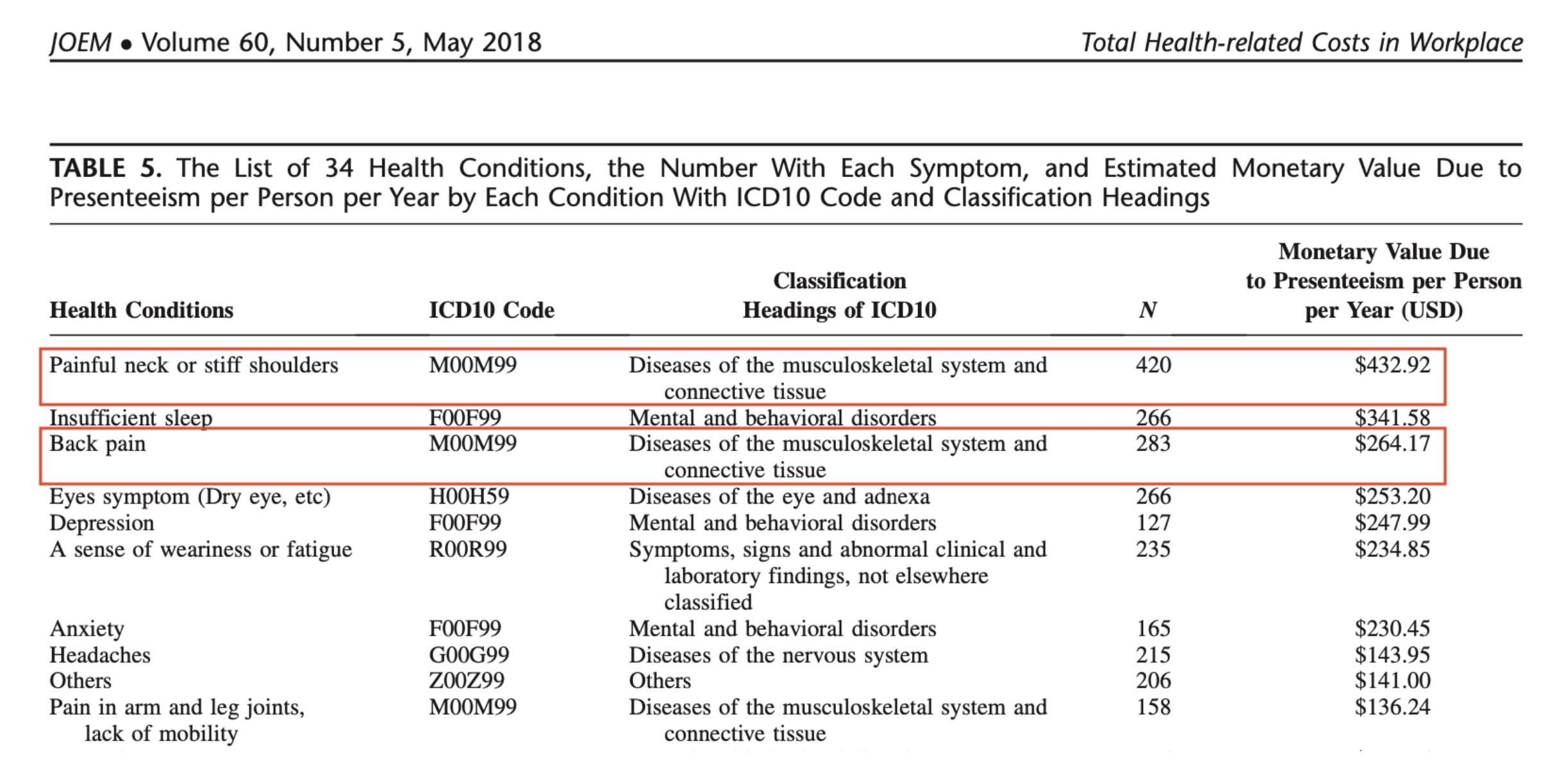This screenshot has height=780, width=1568.
Task: Select the 'Classification Headings of ICD10' header
Action: click(839, 296)
